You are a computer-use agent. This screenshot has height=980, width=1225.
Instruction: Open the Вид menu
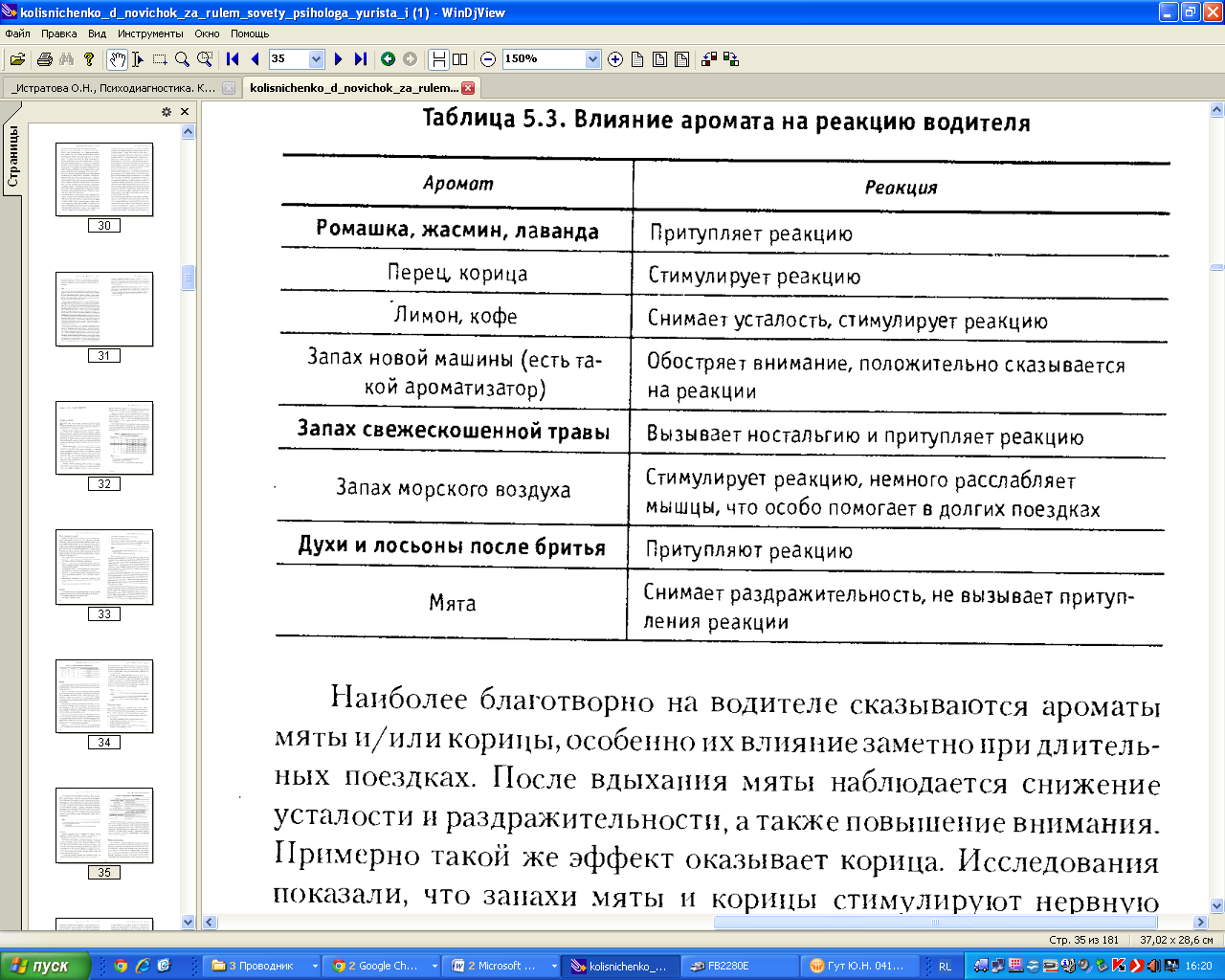(x=97, y=33)
